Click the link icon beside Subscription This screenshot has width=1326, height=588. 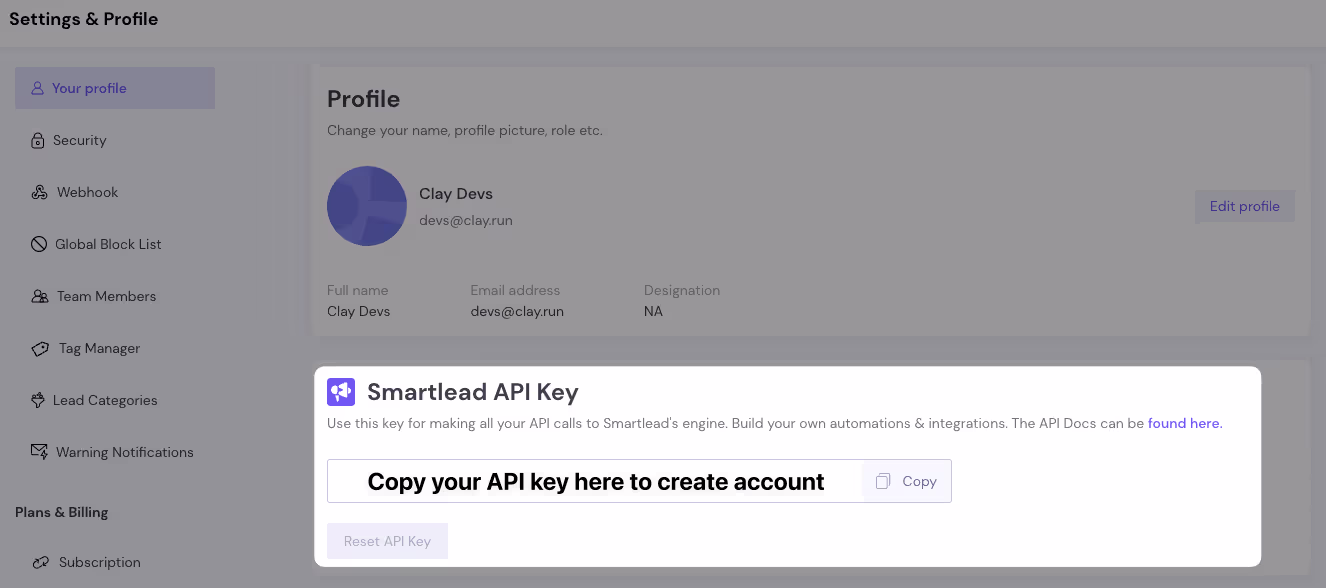pos(41,562)
